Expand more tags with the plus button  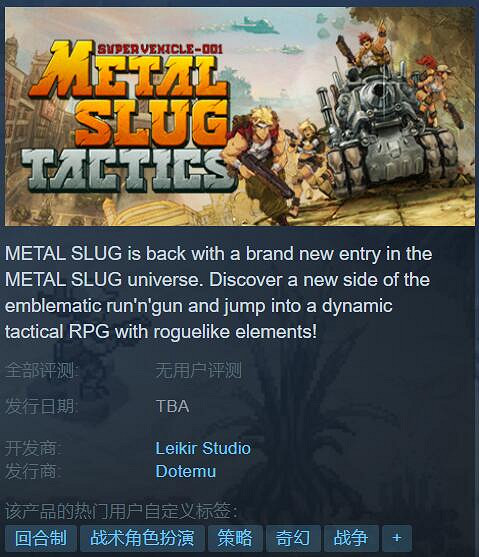(397, 537)
